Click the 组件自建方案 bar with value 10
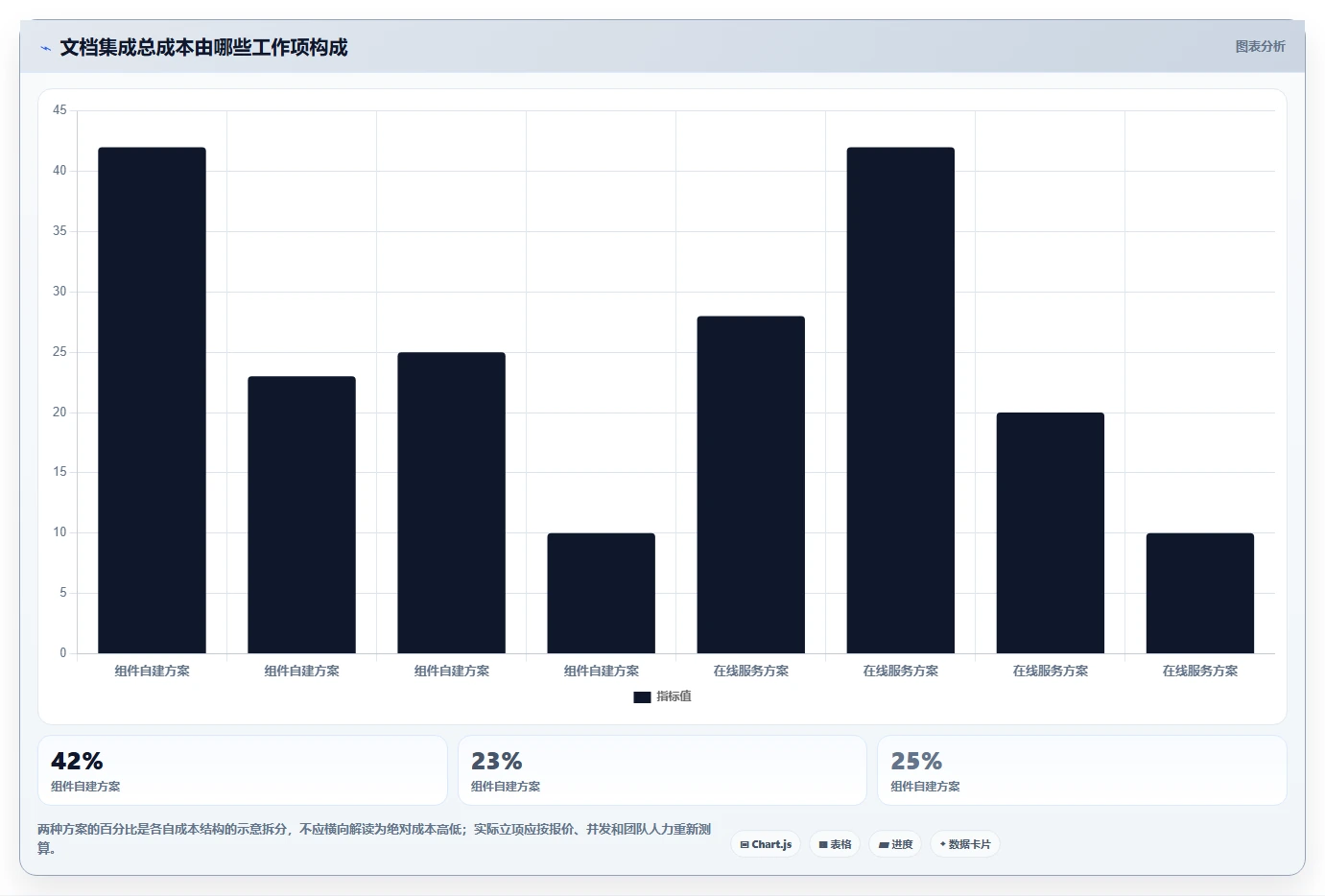Screen dimensions: 1325x896 pyautogui.click(x=601, y=593)
